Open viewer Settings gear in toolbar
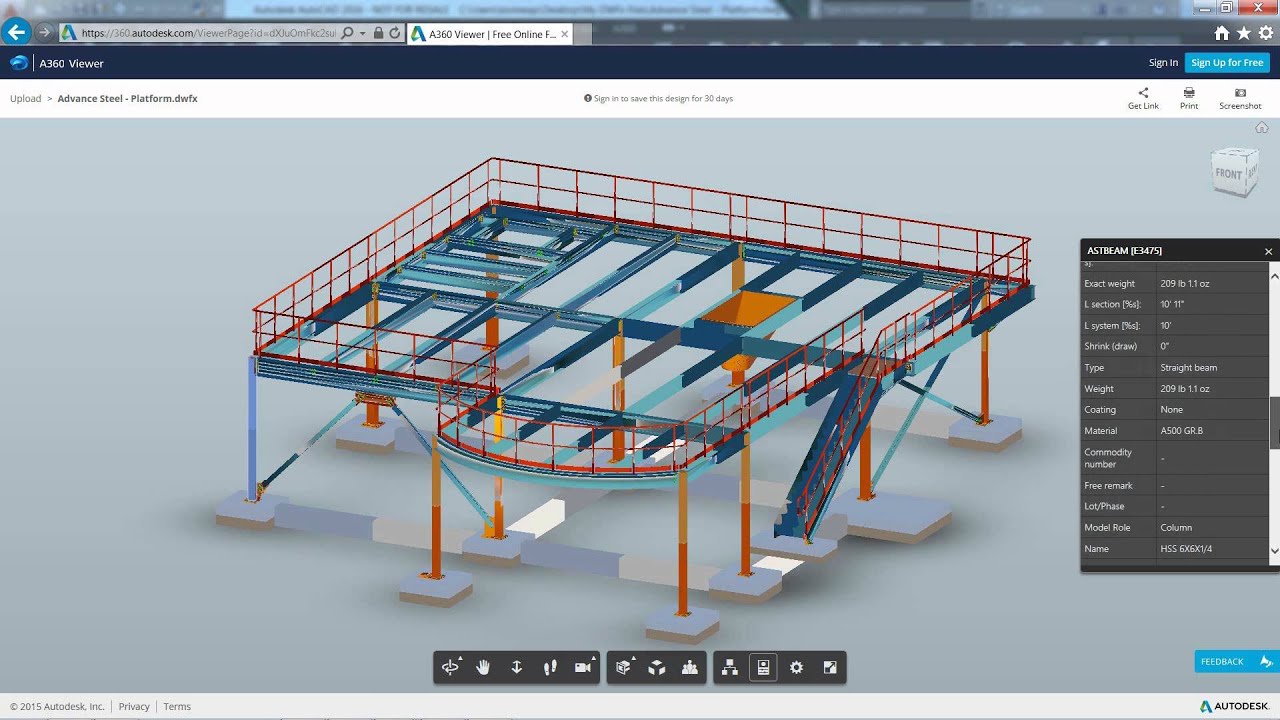The image size is (1280, 720). click(796, 667)
